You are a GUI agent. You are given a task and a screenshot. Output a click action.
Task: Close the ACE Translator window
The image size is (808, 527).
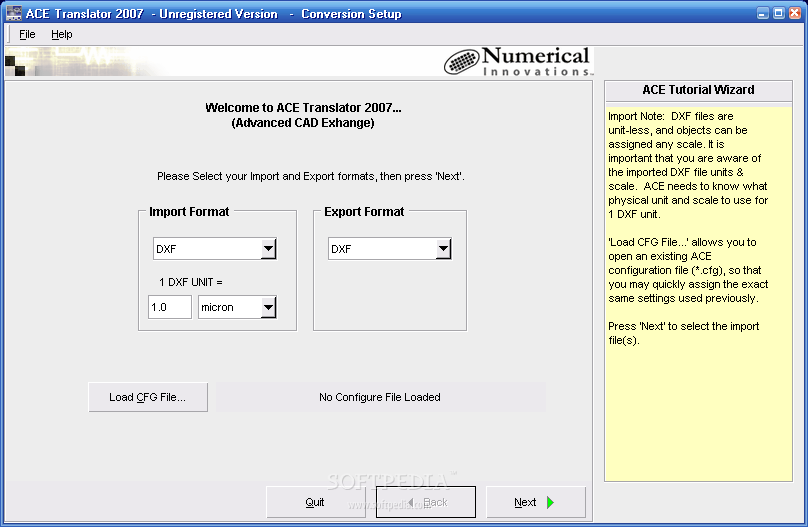[x=795, y=13]
